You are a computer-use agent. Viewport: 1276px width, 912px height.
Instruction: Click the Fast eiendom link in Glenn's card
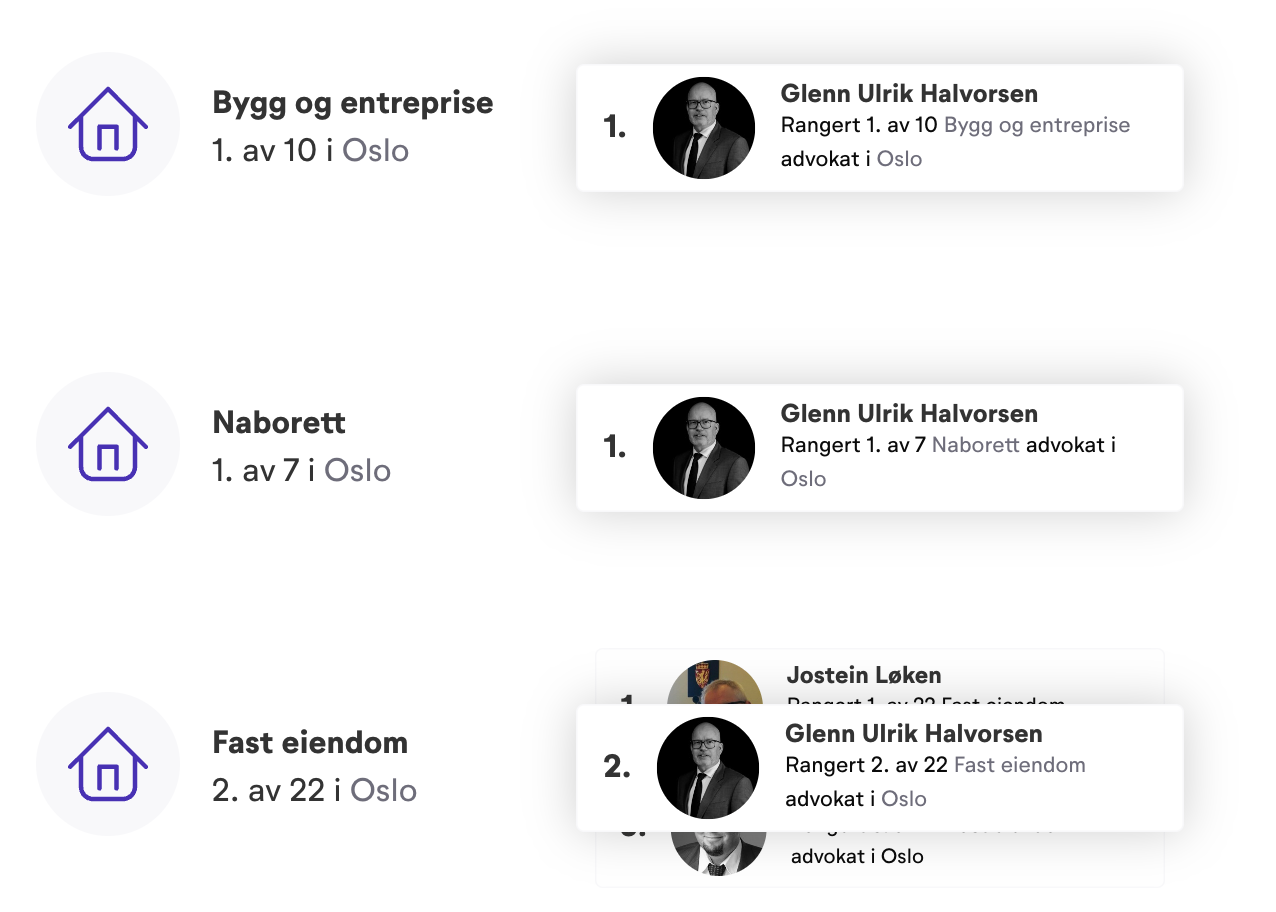pos(1020,764)
